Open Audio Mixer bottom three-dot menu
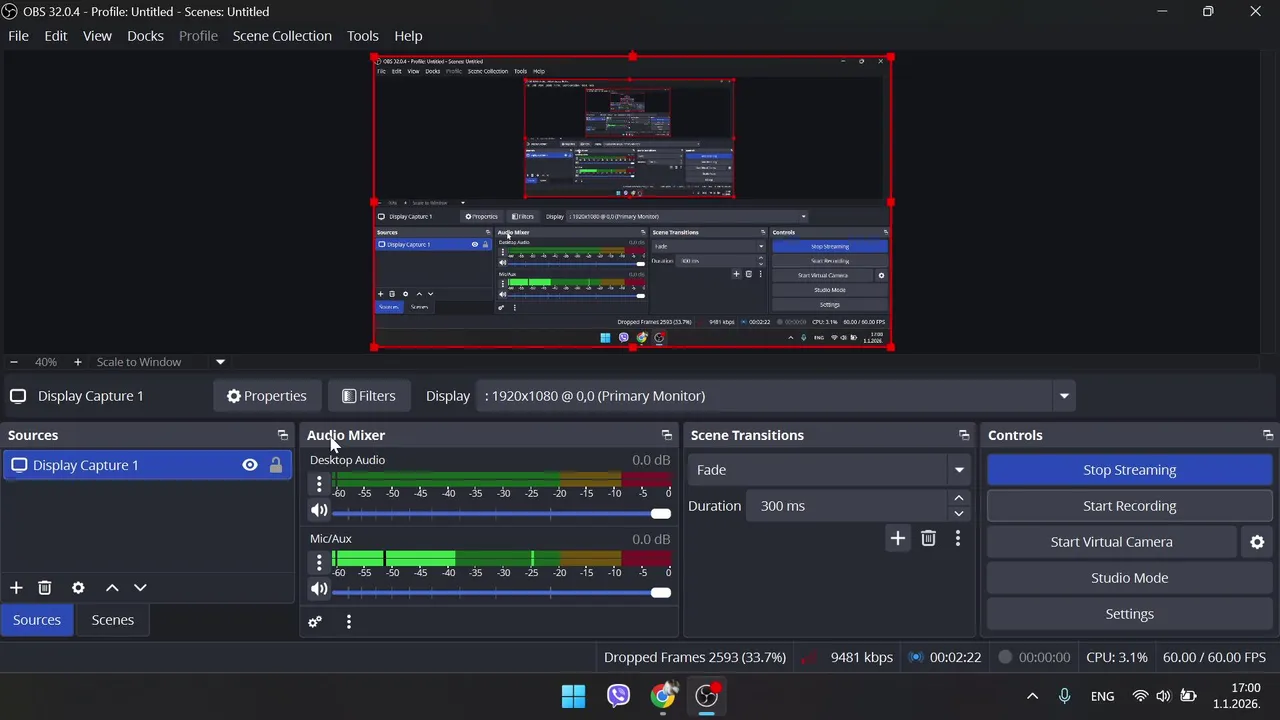Image resolution: width=1280 pixels, height=720 pixels. [x=348, y=622]
